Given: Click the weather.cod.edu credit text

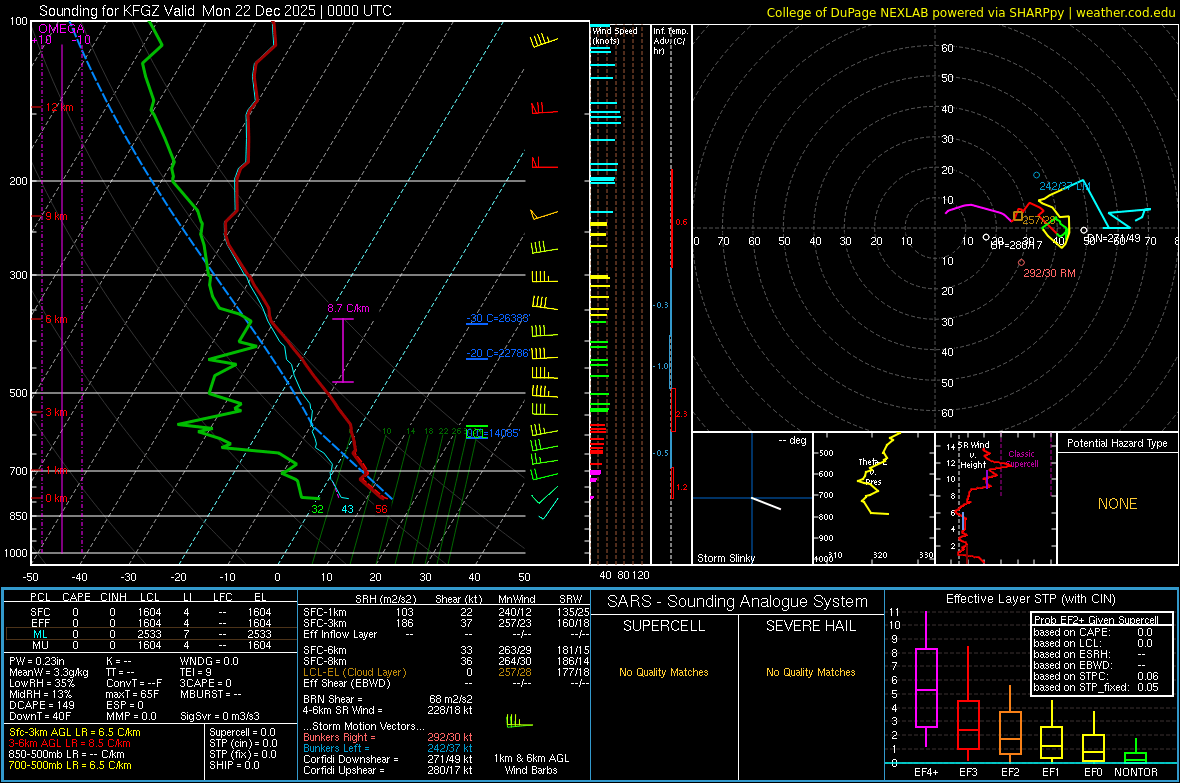Looking at the screenshot, I should (x=1125, y=12).
